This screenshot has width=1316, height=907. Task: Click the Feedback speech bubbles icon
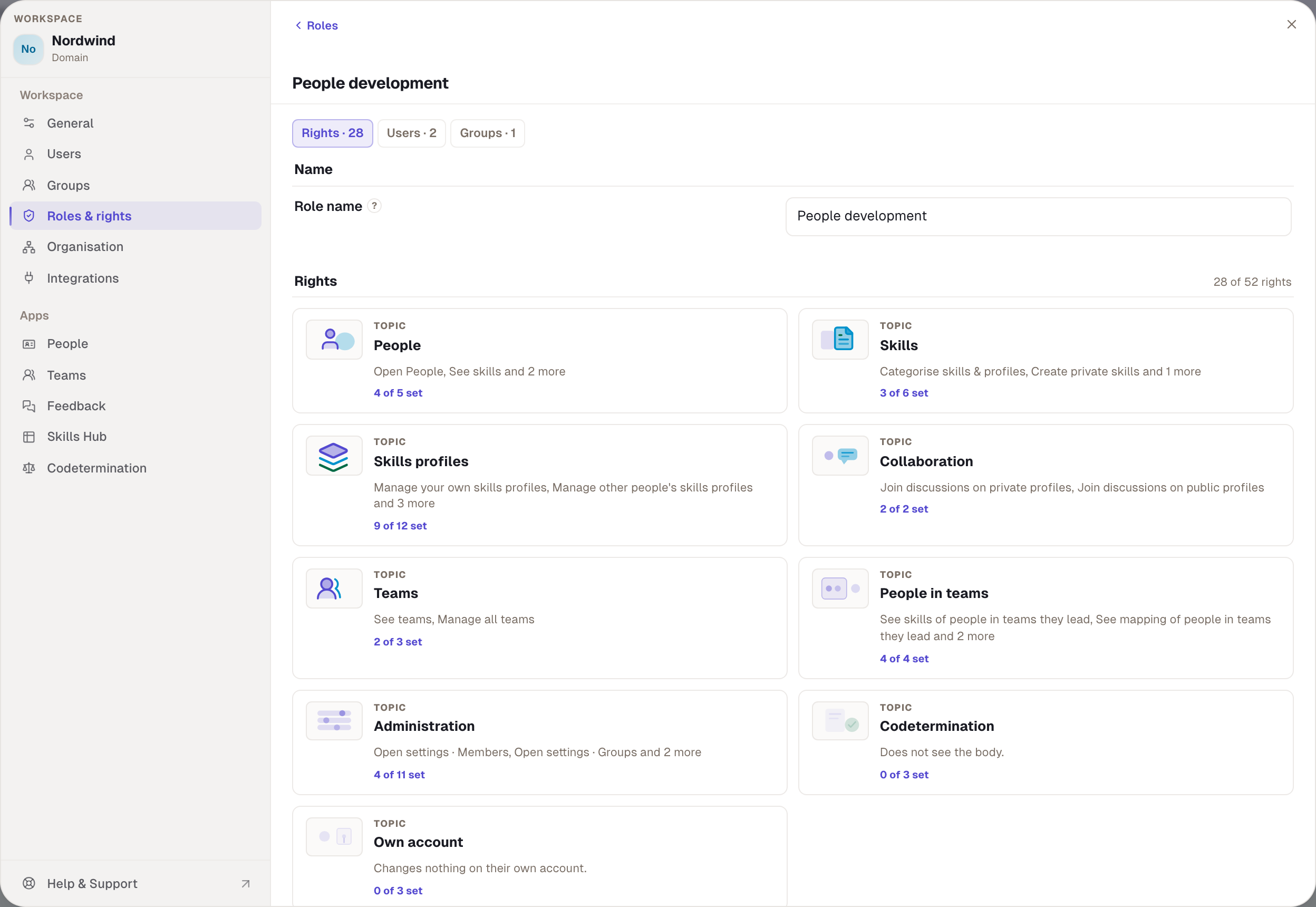(29, 406)
